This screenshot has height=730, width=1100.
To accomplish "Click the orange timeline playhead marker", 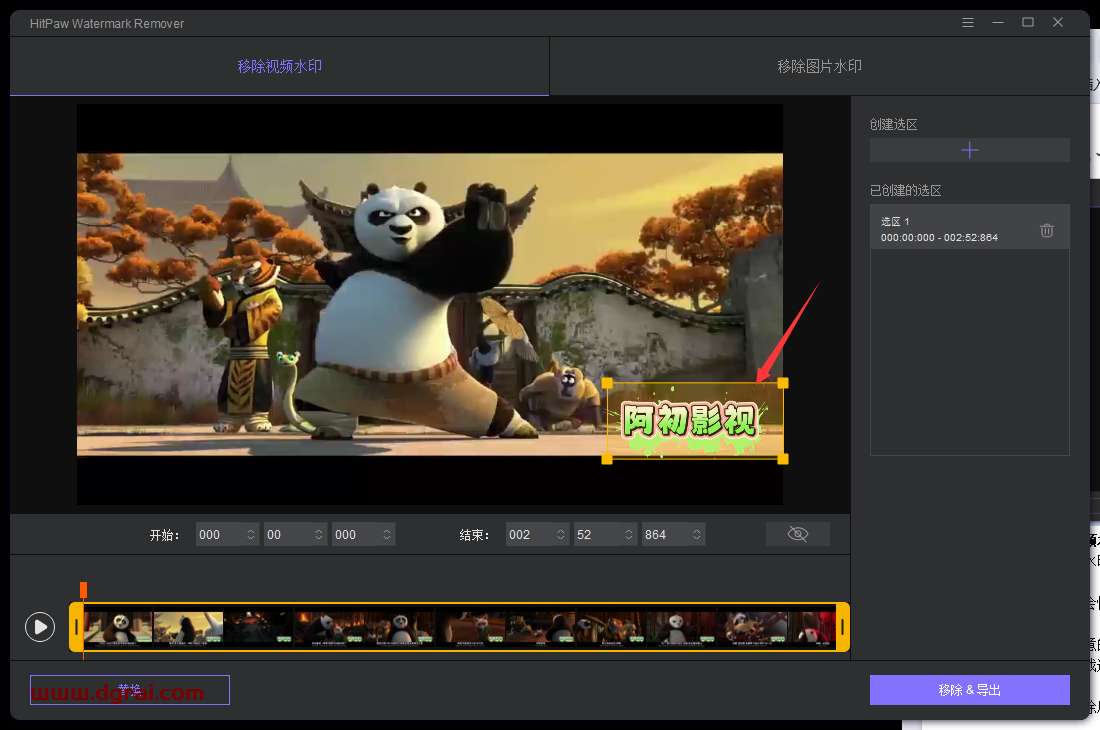I will pos(83,590).
